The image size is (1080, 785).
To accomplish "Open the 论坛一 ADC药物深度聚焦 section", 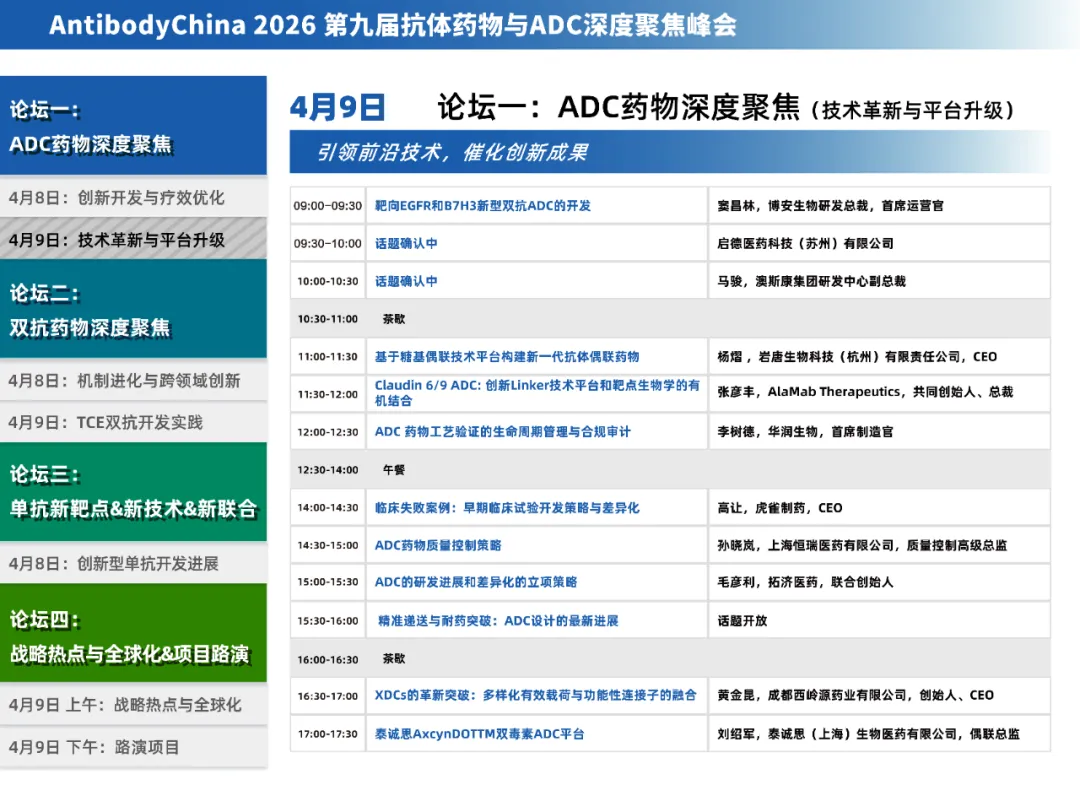I will (x=133, y=125).
